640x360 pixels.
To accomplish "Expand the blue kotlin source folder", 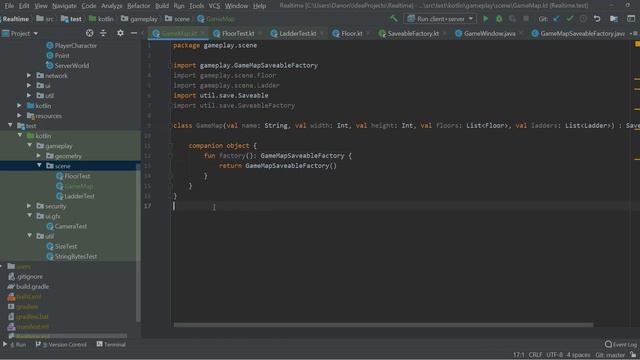I will click(x=19, y=105).
